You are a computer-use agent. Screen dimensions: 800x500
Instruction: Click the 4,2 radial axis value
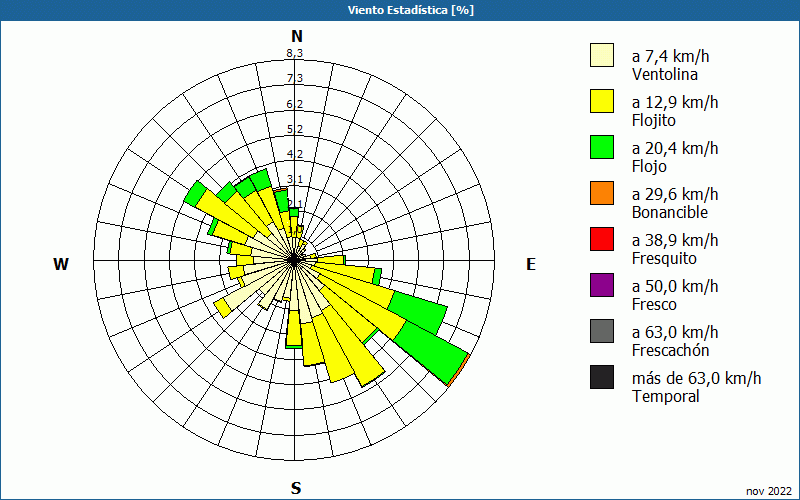point(295,154)
